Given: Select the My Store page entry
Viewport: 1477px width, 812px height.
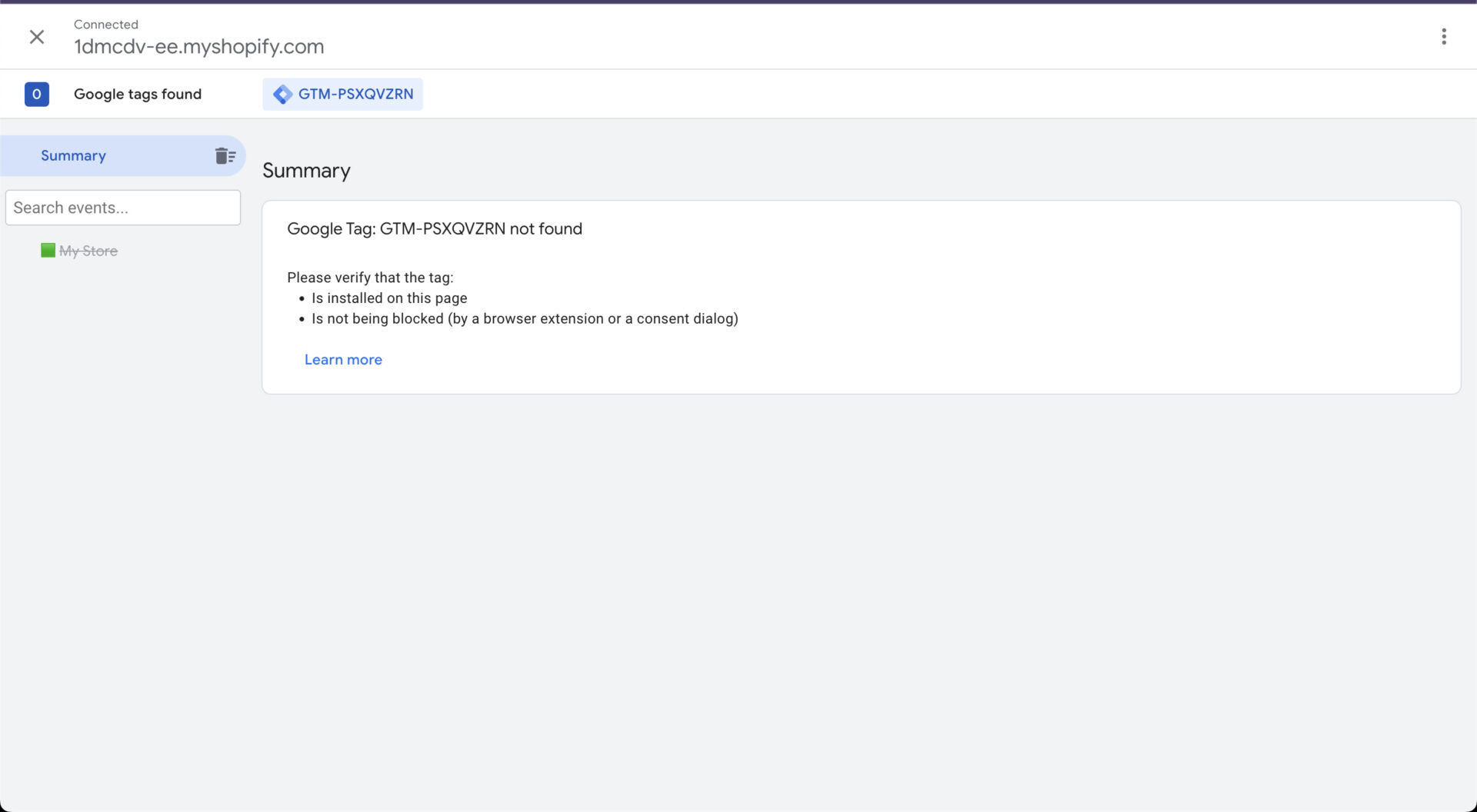Looking at the screenshot, I should (88, 251).
